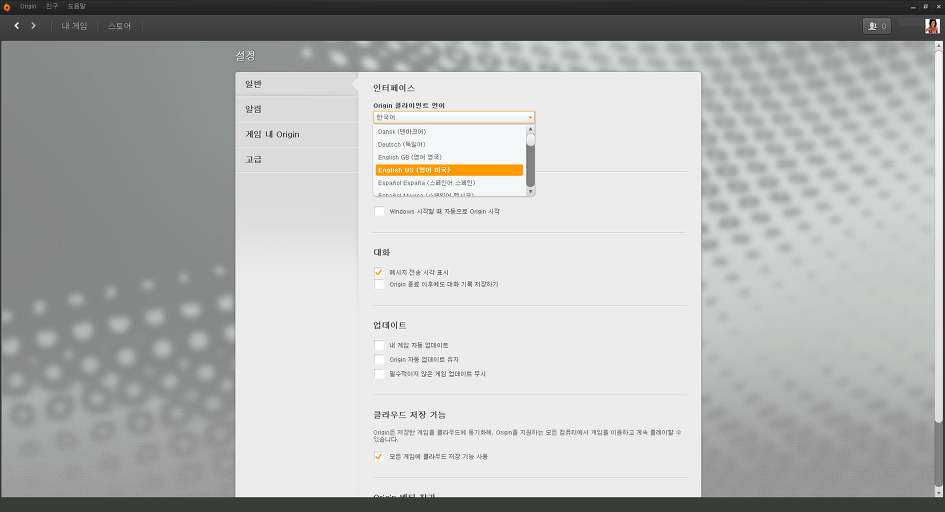Close the Origin window

[938, 7]
